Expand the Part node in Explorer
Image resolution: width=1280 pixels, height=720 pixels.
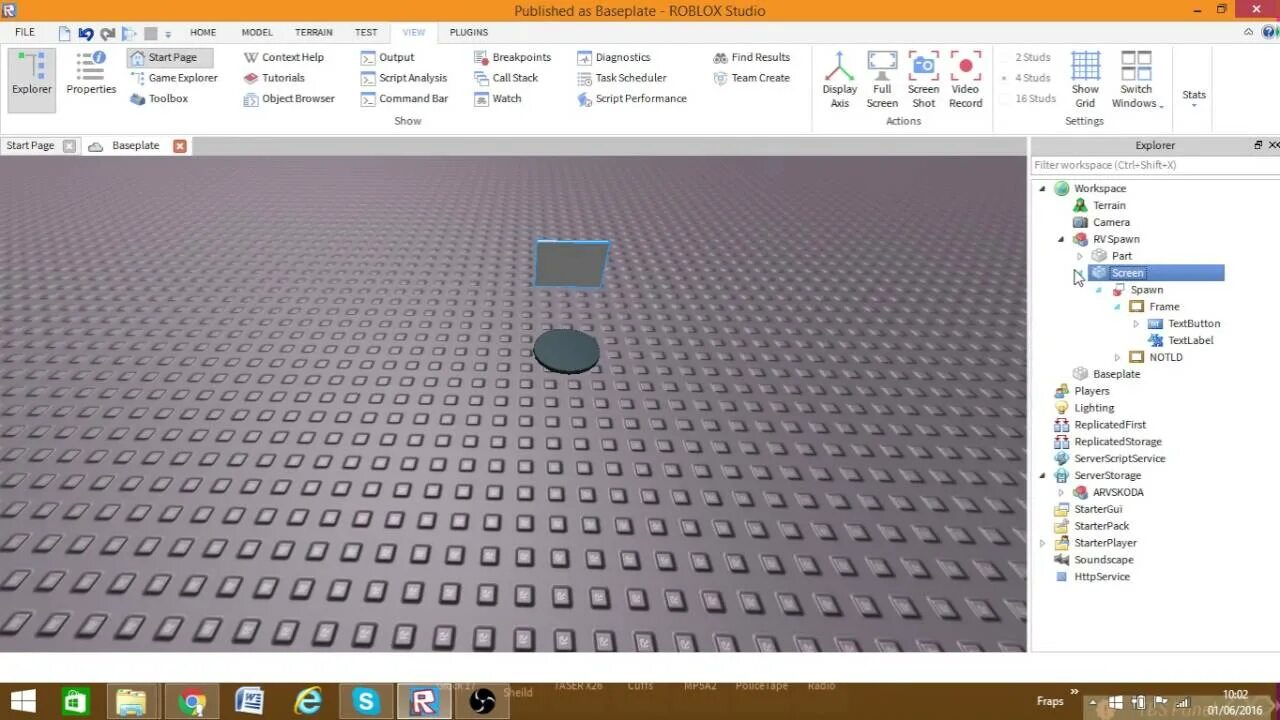click(1079, 257)
